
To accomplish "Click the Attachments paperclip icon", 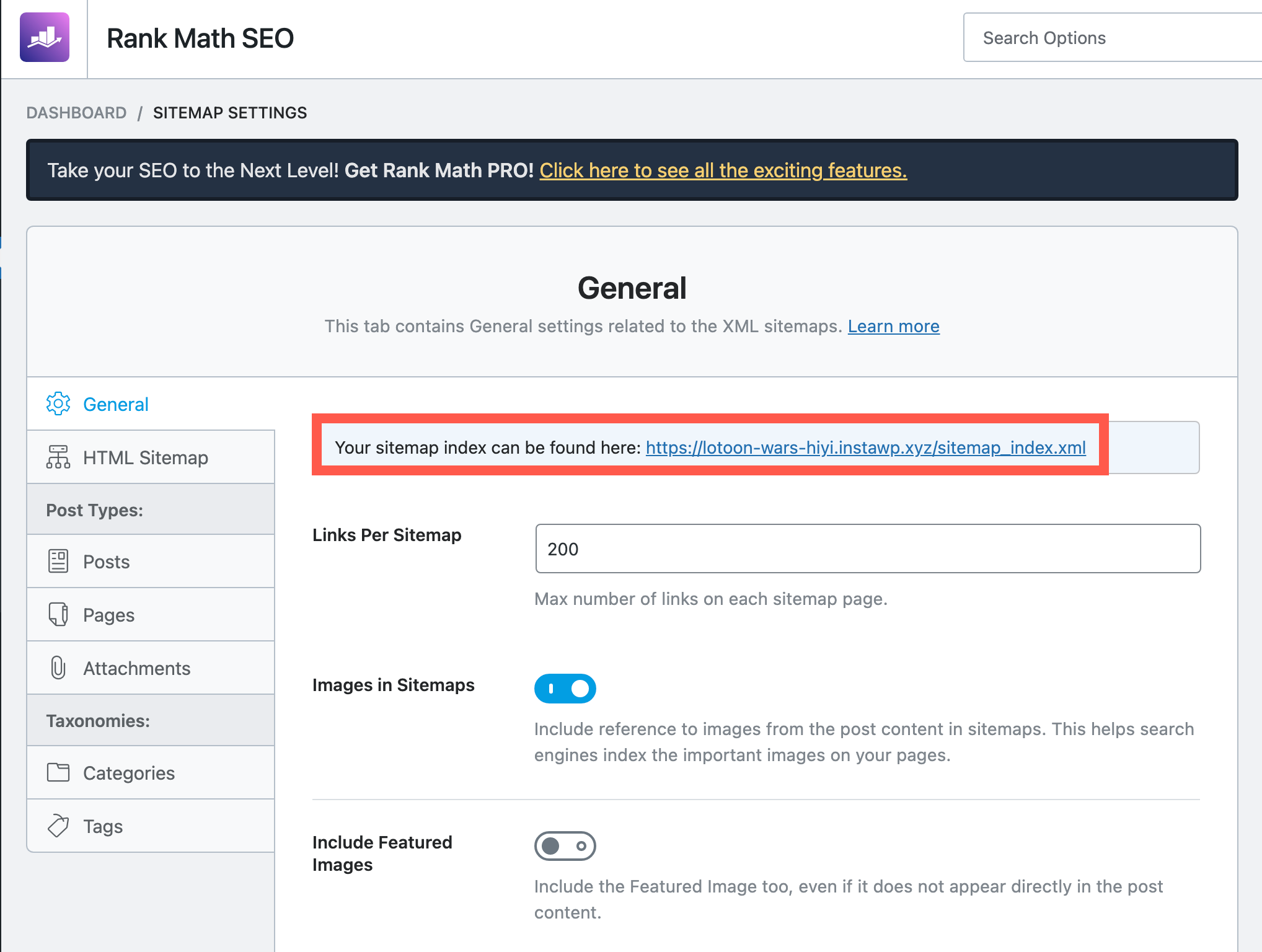I will point(58,668).
